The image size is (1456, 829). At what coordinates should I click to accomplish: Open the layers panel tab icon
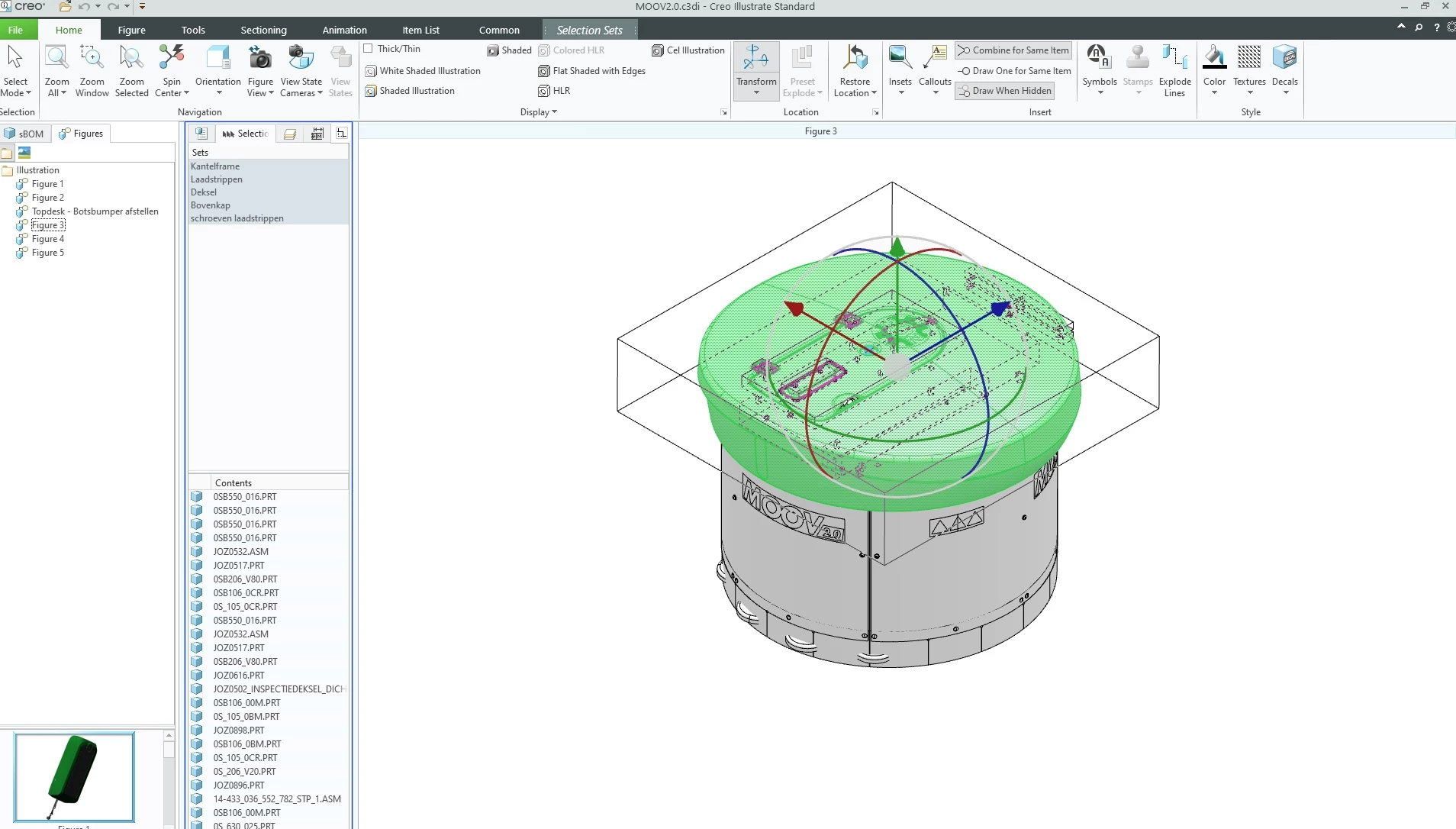point(290,134)
